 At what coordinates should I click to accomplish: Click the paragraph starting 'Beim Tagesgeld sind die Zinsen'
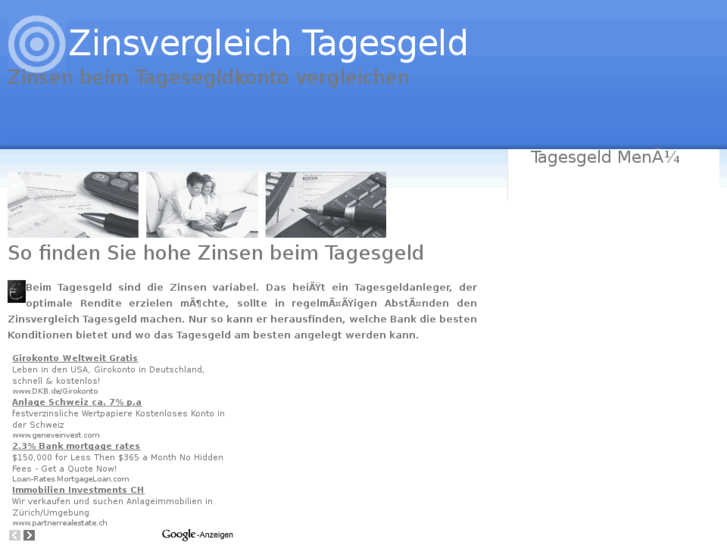coord(242,311)
